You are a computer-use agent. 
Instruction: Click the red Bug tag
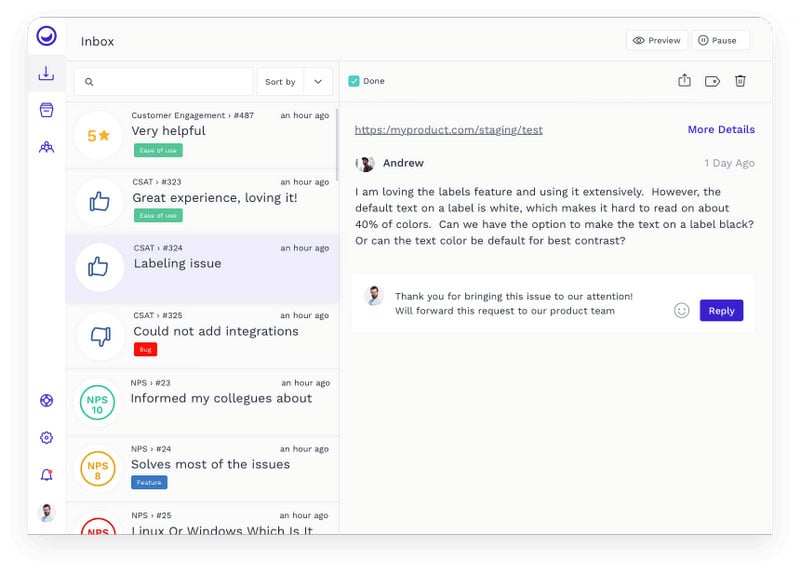(145, 350)
